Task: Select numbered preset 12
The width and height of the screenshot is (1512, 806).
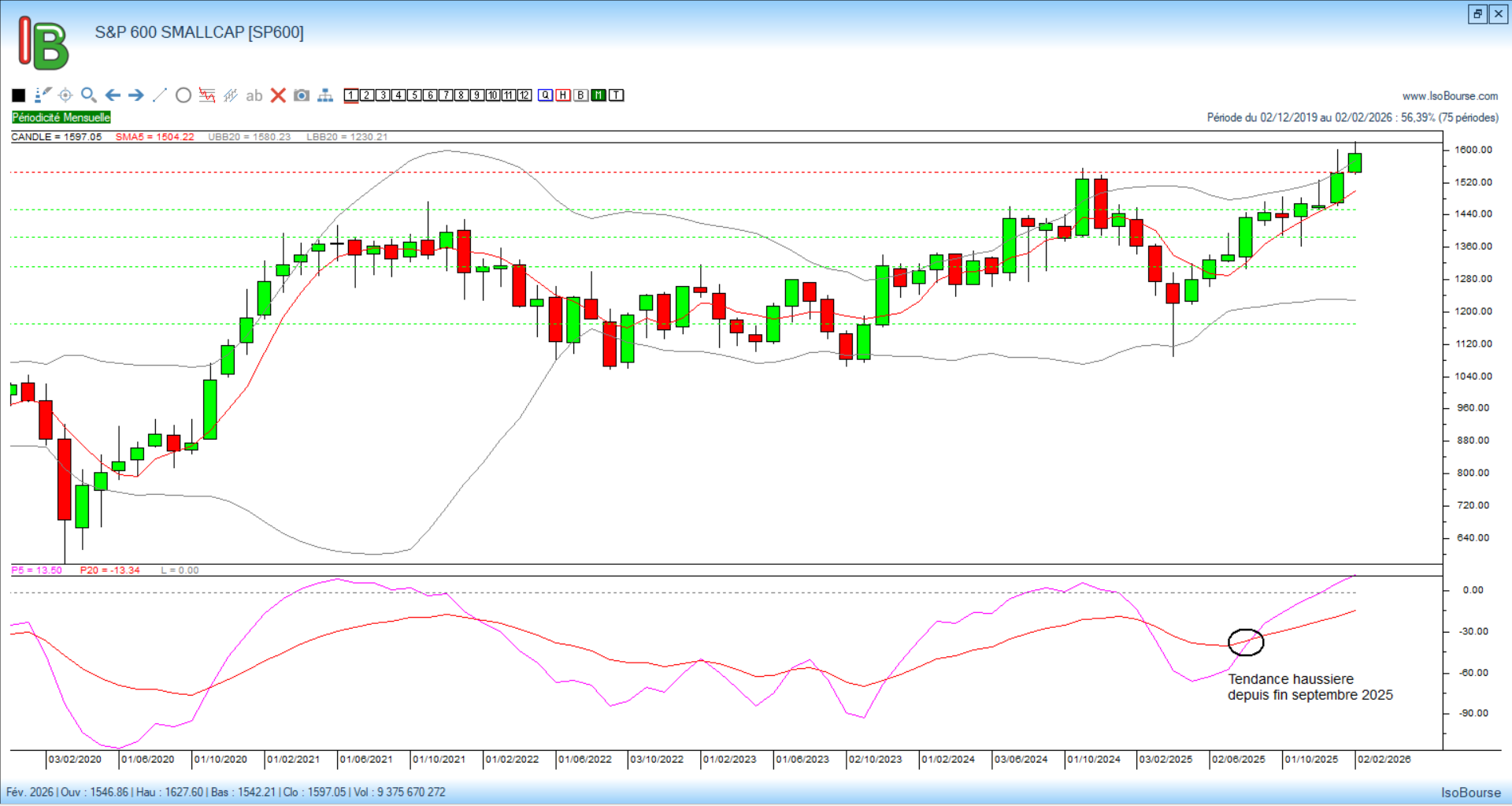Action: click(x=524, y=95)
